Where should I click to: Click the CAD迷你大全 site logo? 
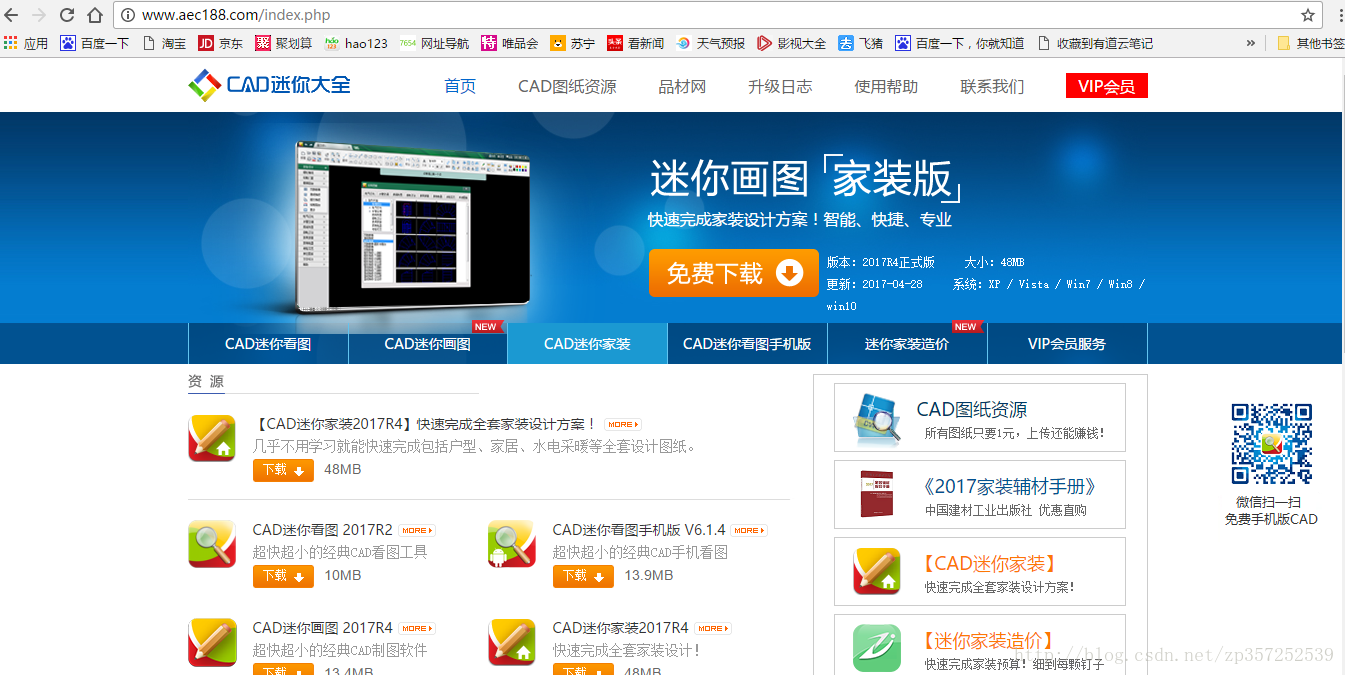pyautogui.click(x=269, y=85)
